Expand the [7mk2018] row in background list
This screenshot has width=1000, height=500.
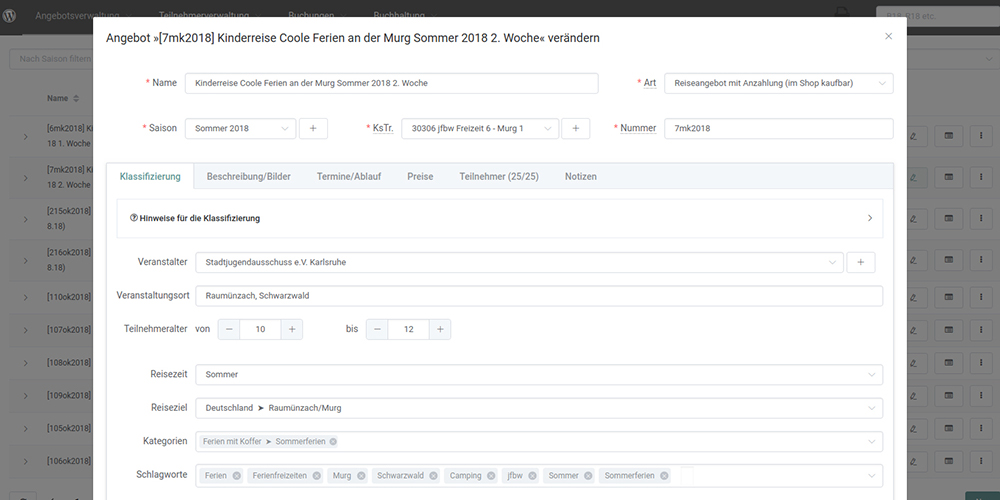[x=26, y=178]
